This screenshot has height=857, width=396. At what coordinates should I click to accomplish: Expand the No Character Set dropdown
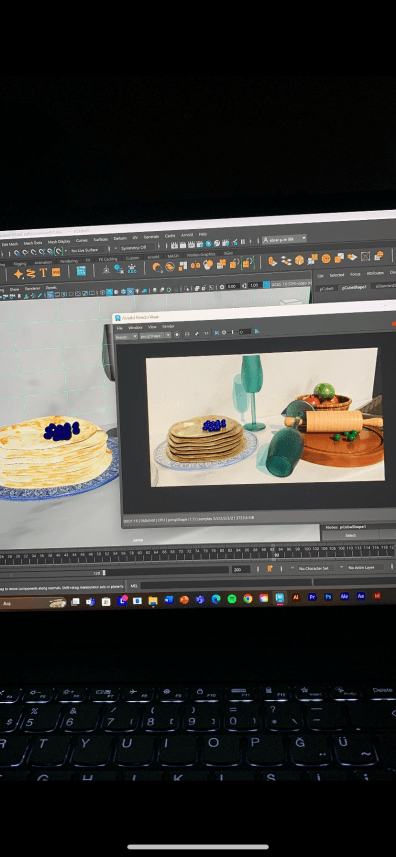point(315,568)
